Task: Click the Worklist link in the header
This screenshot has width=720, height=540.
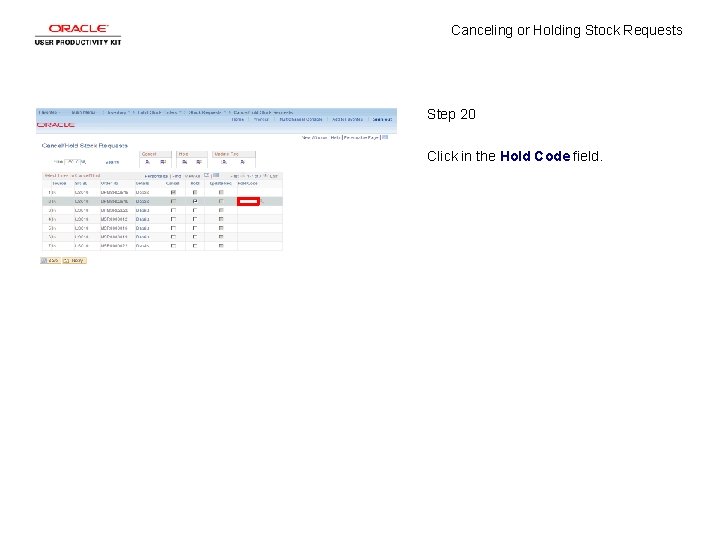Action: coord(261,119)
